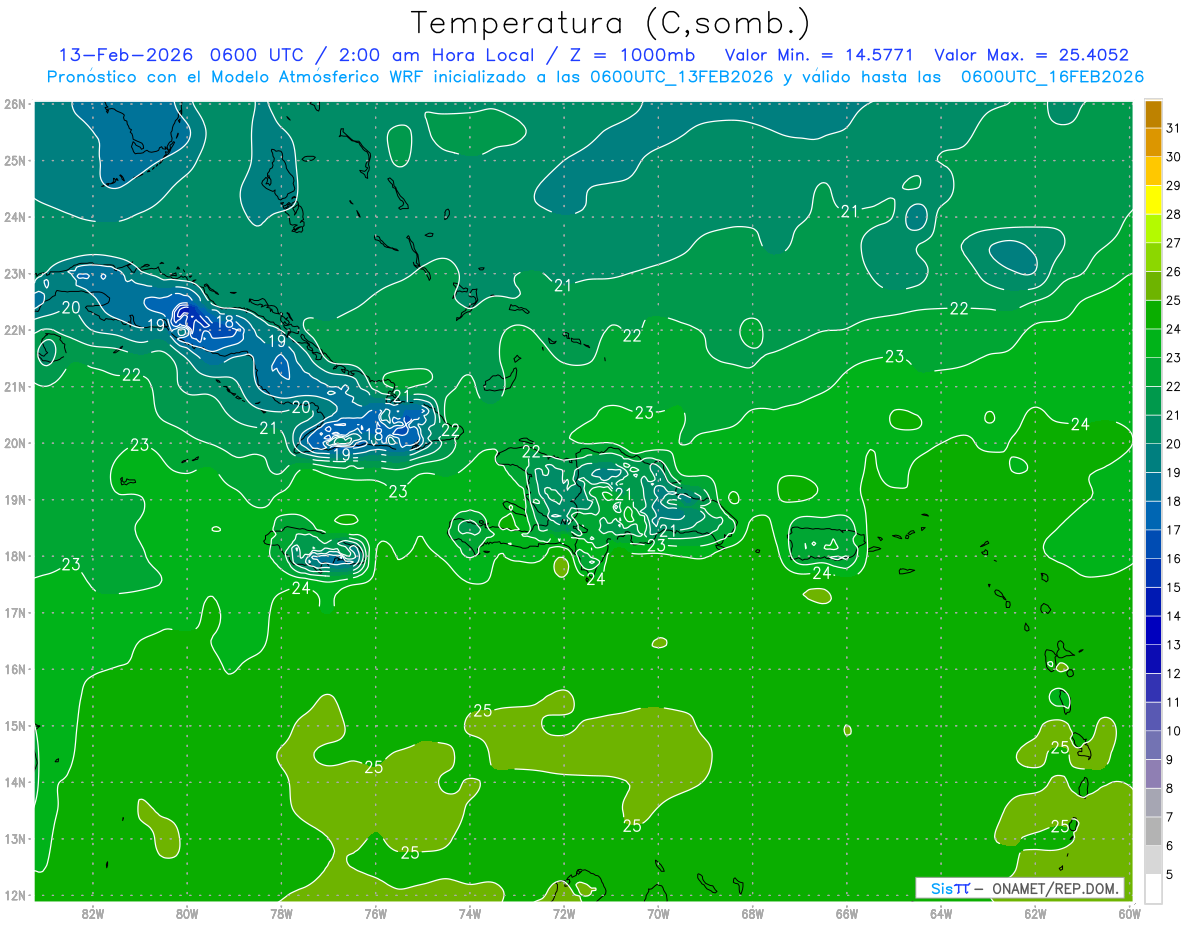Click the '15' label on the color legend

click(x=1173, y=587)
